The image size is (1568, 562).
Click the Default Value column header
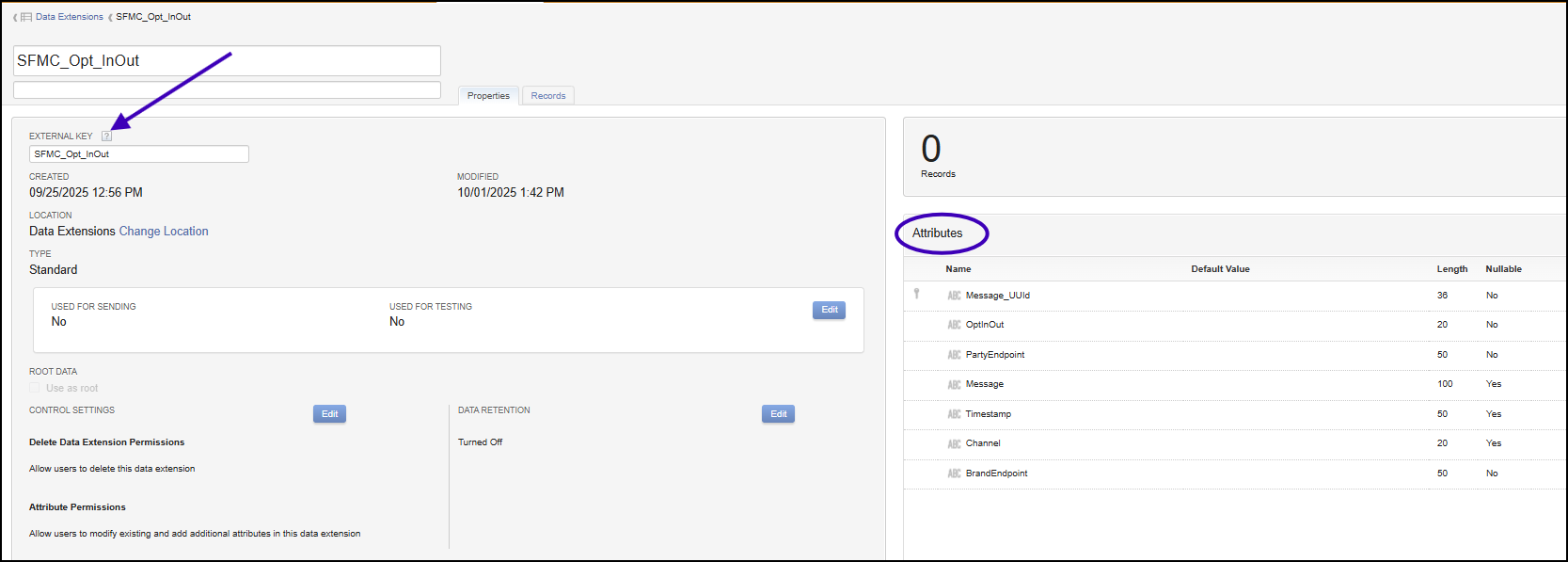click(1220, 269)
